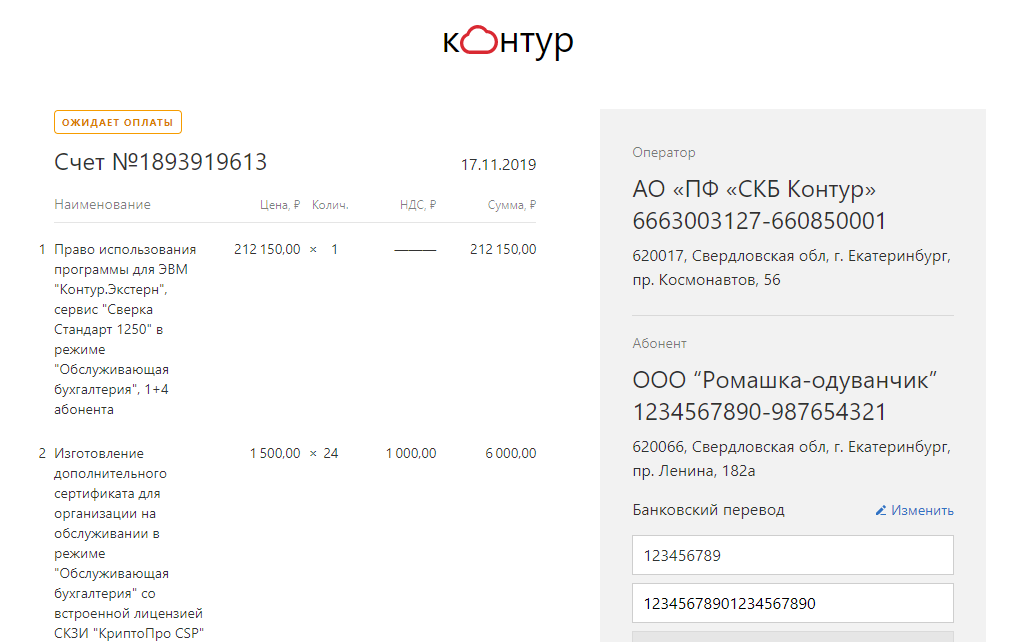Click the invoice date 17.11.2019
Screen dimensions: 1017x642
pyautogui.click(x=498, y=165)
